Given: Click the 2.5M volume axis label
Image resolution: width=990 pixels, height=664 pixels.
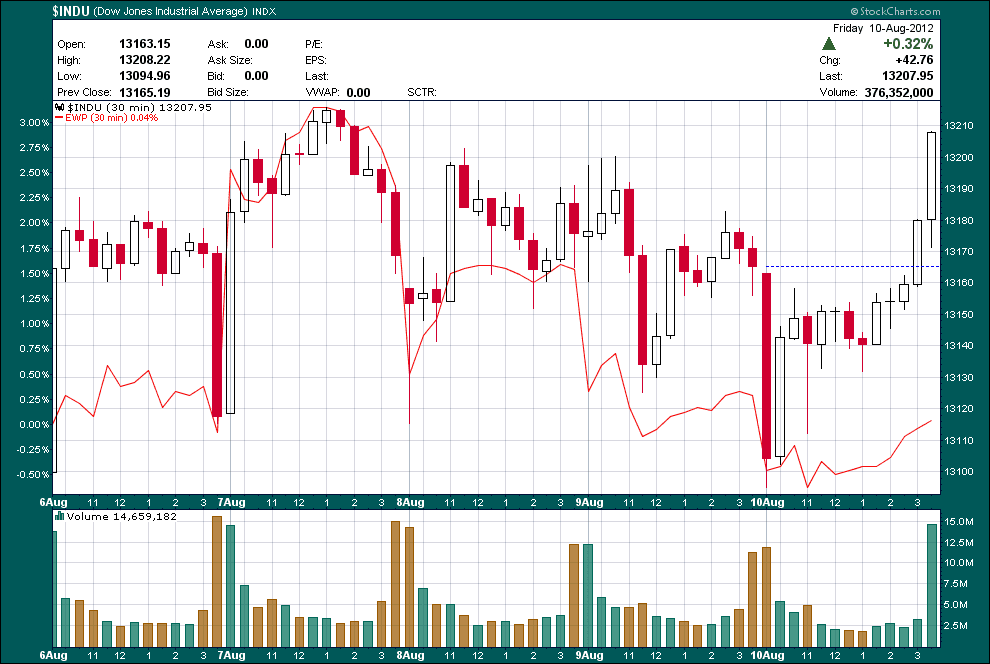Looking at the screenshot, I should [956, 625].
